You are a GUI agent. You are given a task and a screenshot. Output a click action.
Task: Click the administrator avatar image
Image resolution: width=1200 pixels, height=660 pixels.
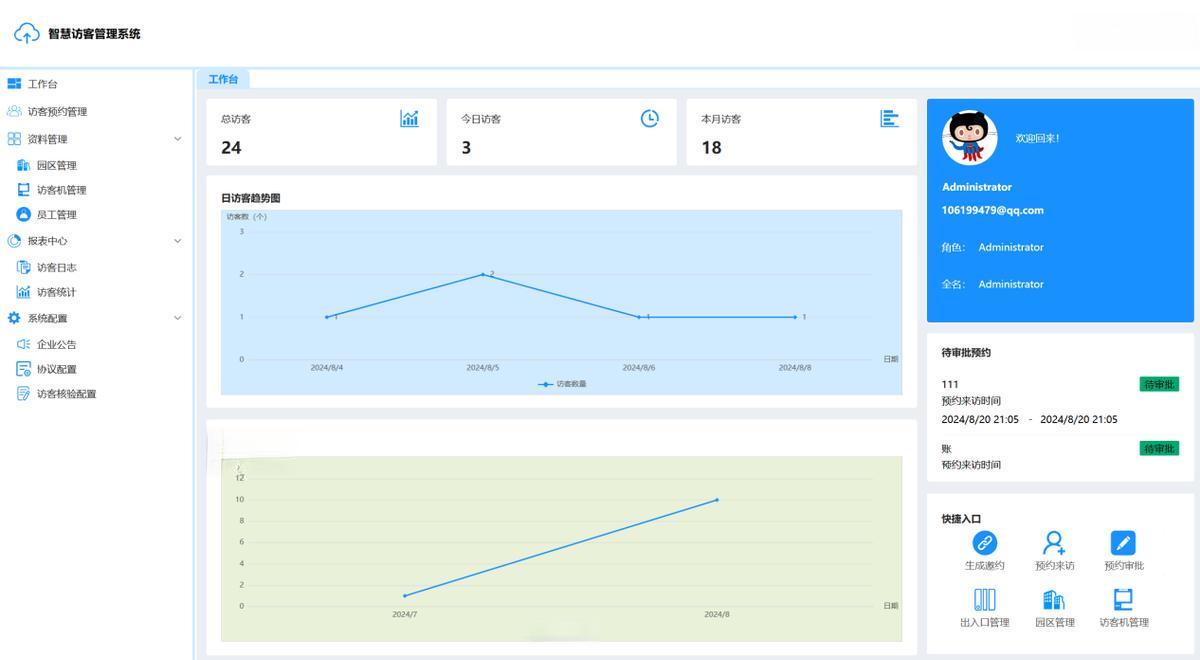pyautogui.click(x=970, y=138)
